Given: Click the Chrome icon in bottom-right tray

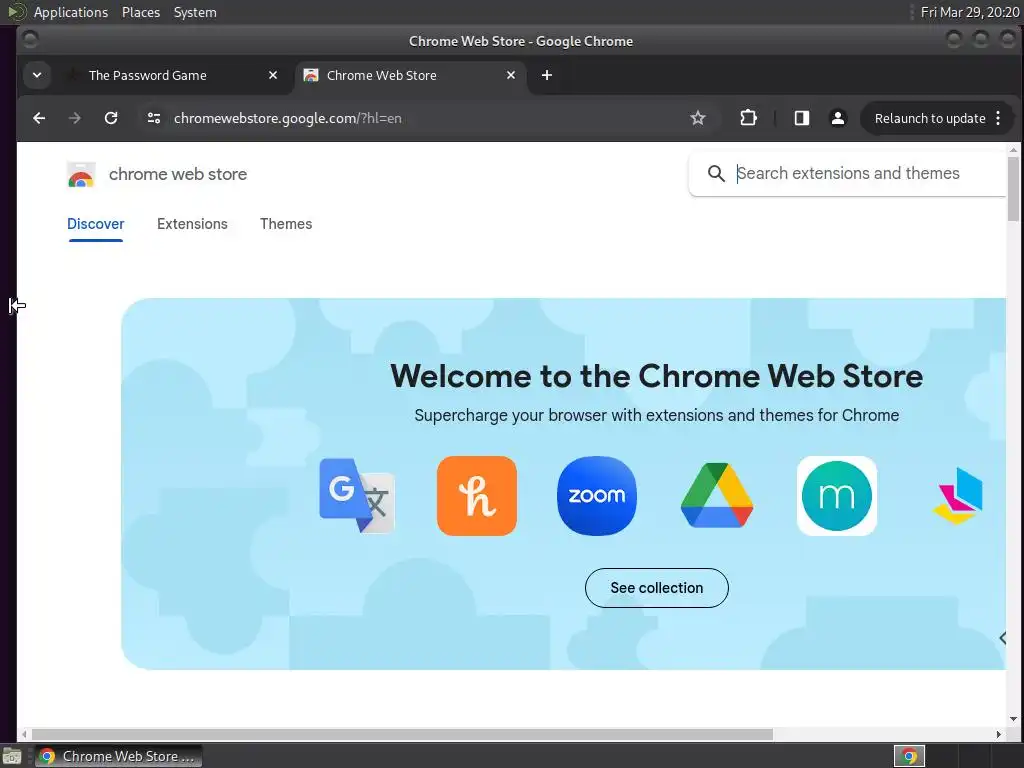Looking at the screenshot, I should coord(909,756).
